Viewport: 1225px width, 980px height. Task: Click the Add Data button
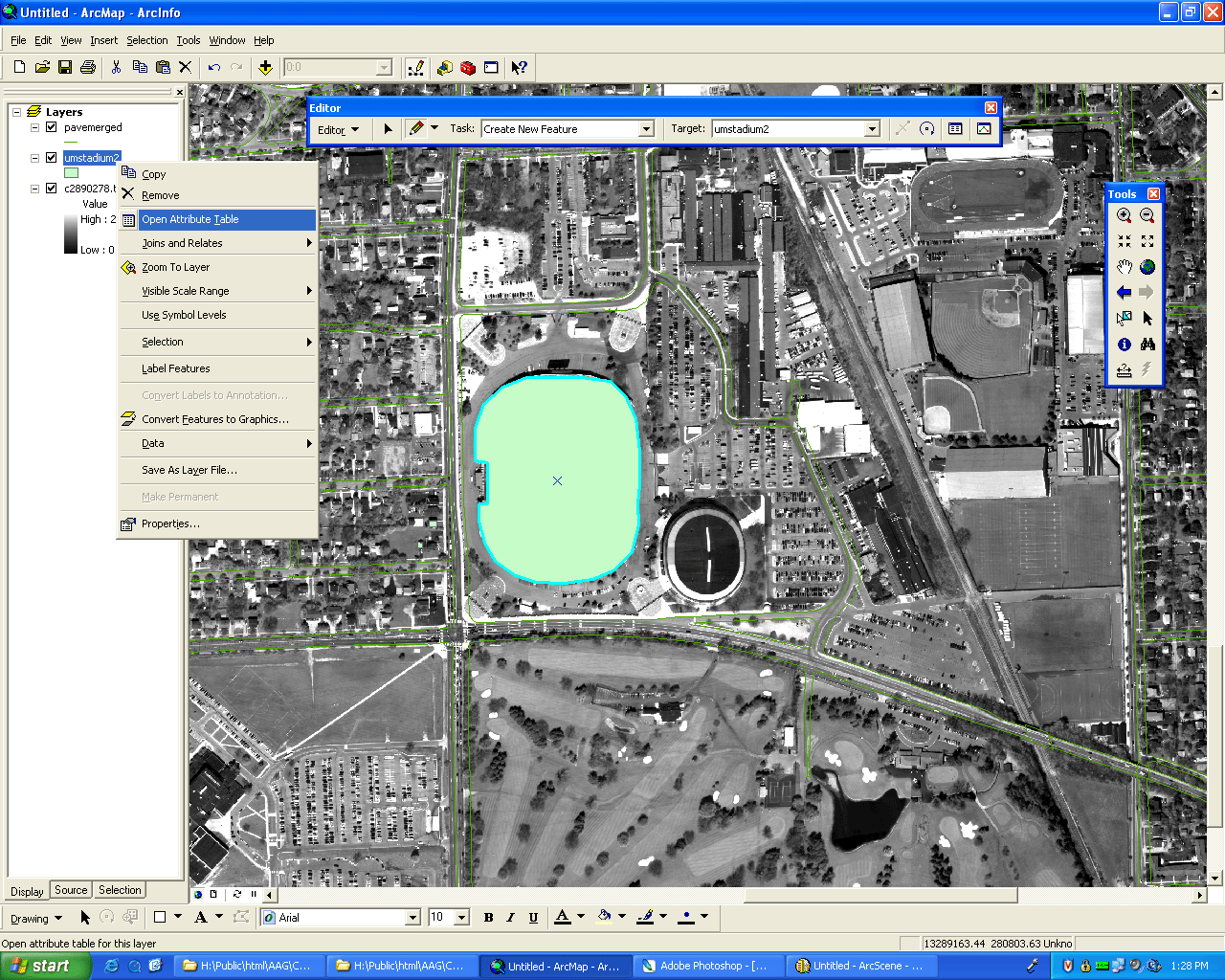click(x=265, y=67)
